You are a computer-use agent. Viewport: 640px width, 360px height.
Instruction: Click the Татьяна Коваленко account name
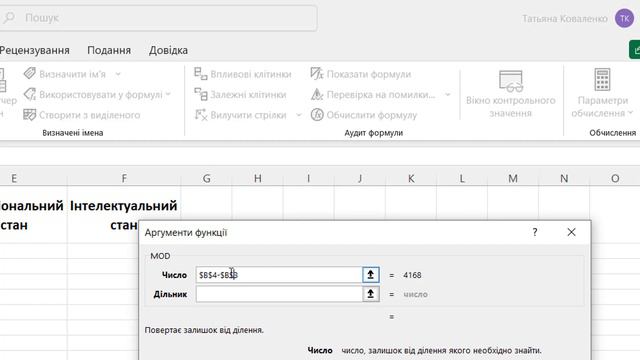pos(565,18)
